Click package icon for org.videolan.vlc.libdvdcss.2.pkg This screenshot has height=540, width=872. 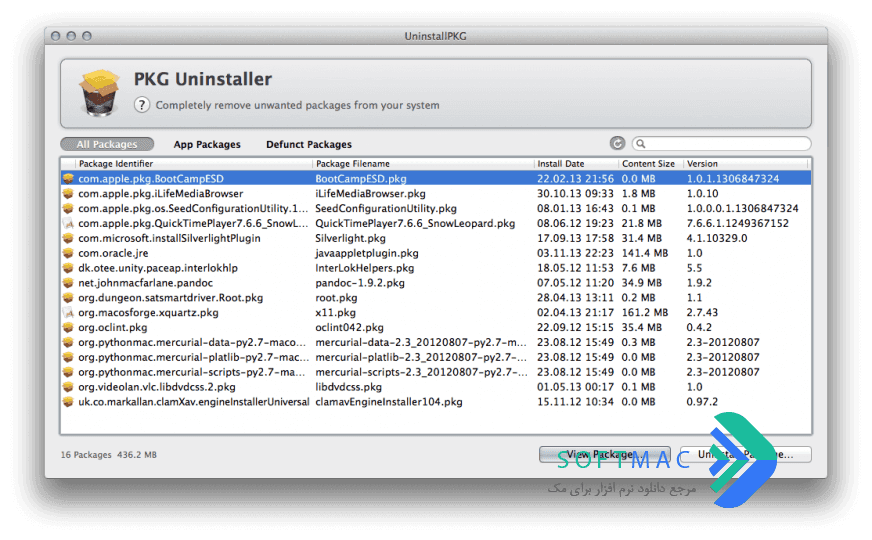[x=68, y=387]
